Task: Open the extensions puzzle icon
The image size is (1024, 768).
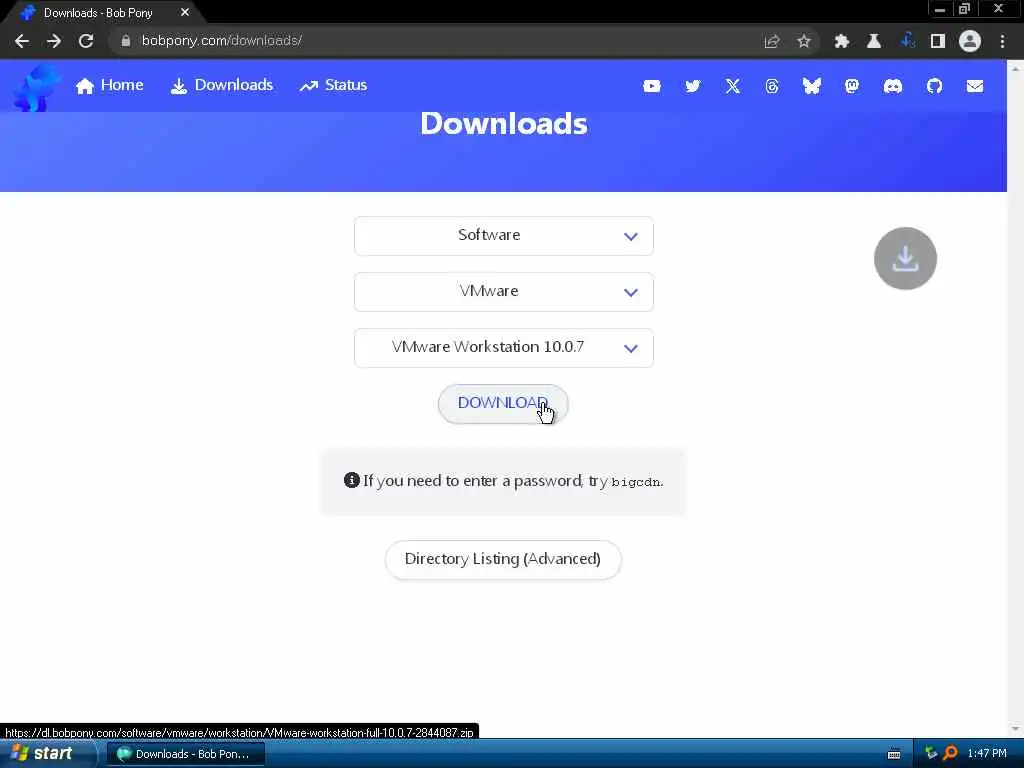Action: (x=842, y=41)
